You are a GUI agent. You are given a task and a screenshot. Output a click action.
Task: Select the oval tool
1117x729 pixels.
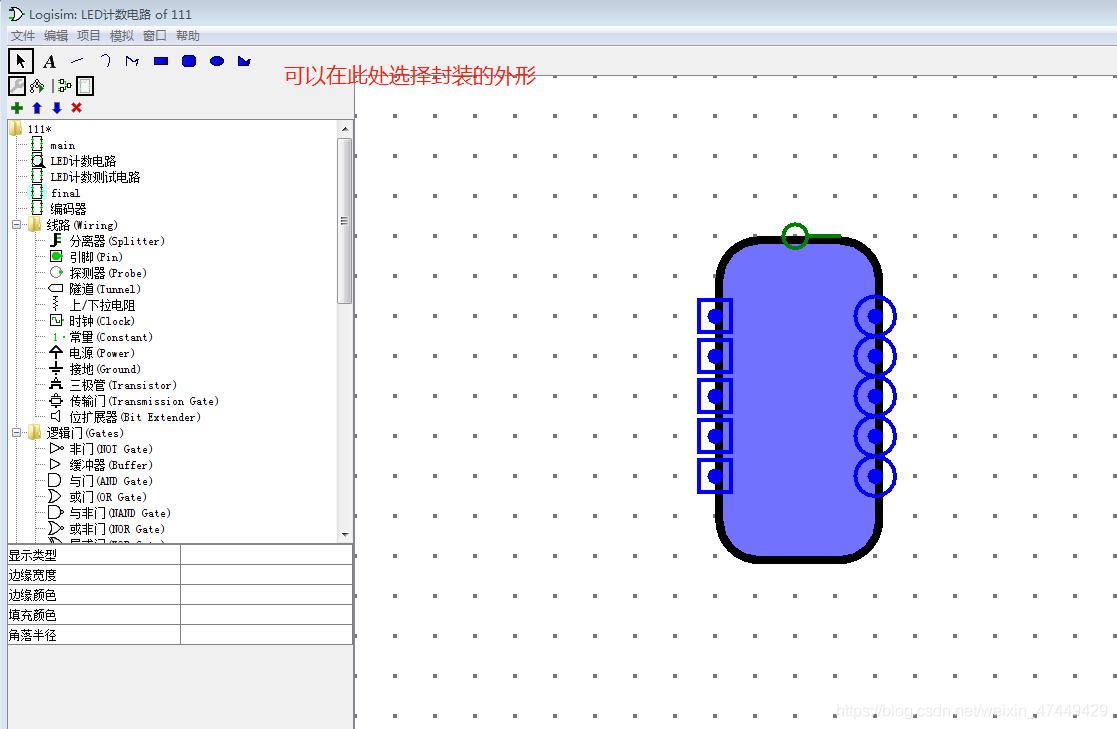(x=217, y=61)
